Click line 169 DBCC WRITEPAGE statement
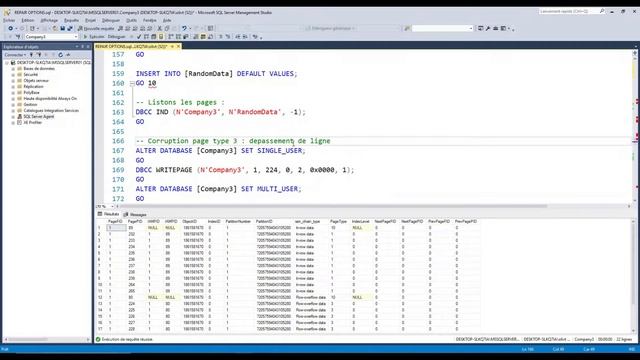Screen dimensions: 640x360 pyautogui.click(x=245, y=170)
